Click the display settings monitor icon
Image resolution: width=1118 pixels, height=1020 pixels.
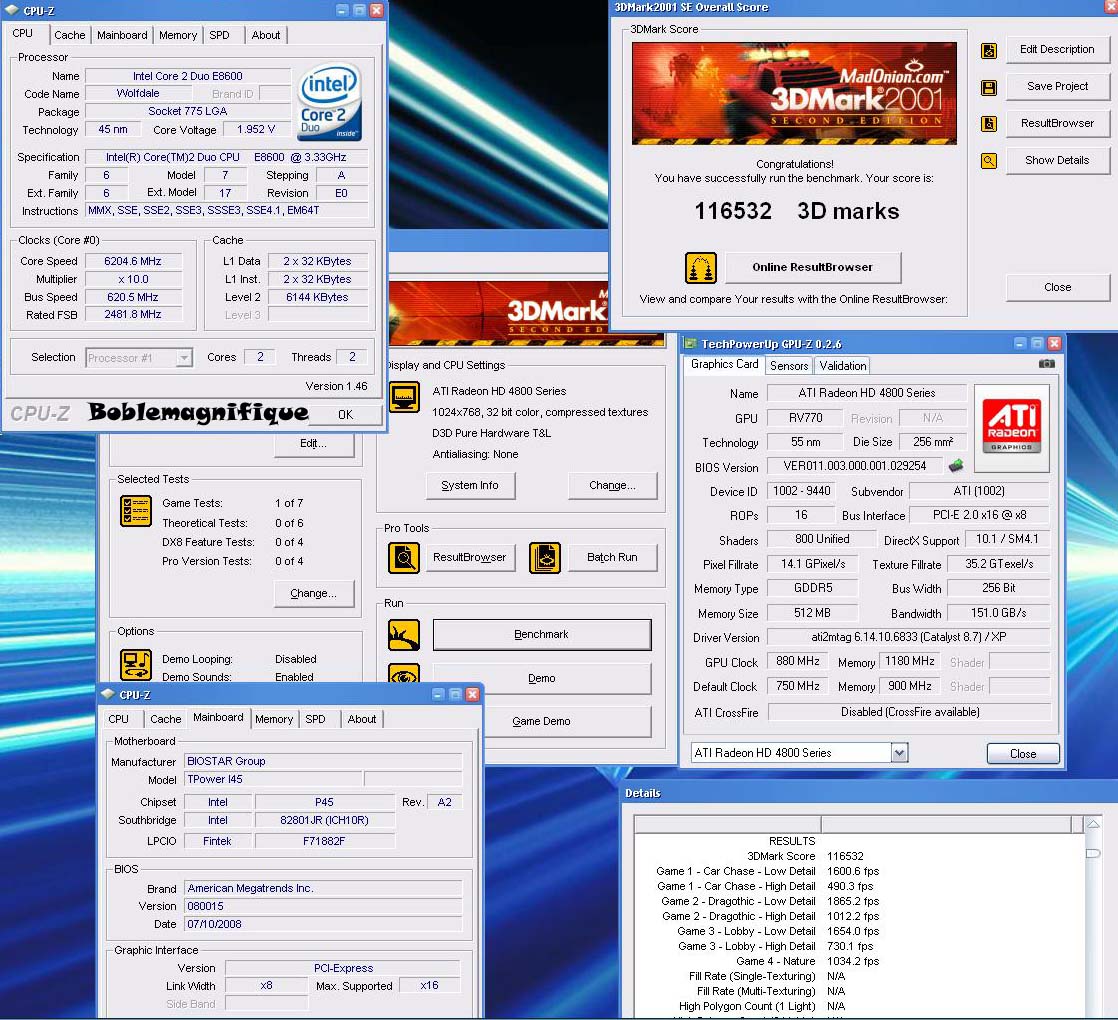[x=404, y=397]
